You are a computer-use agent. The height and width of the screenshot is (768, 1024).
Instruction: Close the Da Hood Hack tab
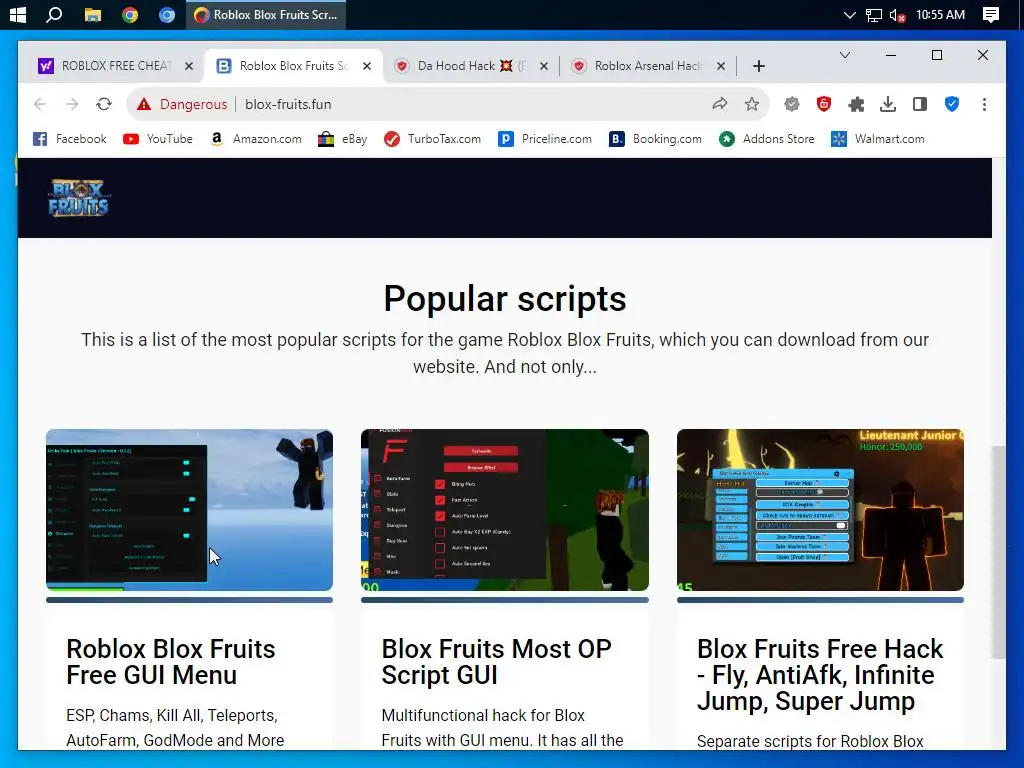point(543,66)
